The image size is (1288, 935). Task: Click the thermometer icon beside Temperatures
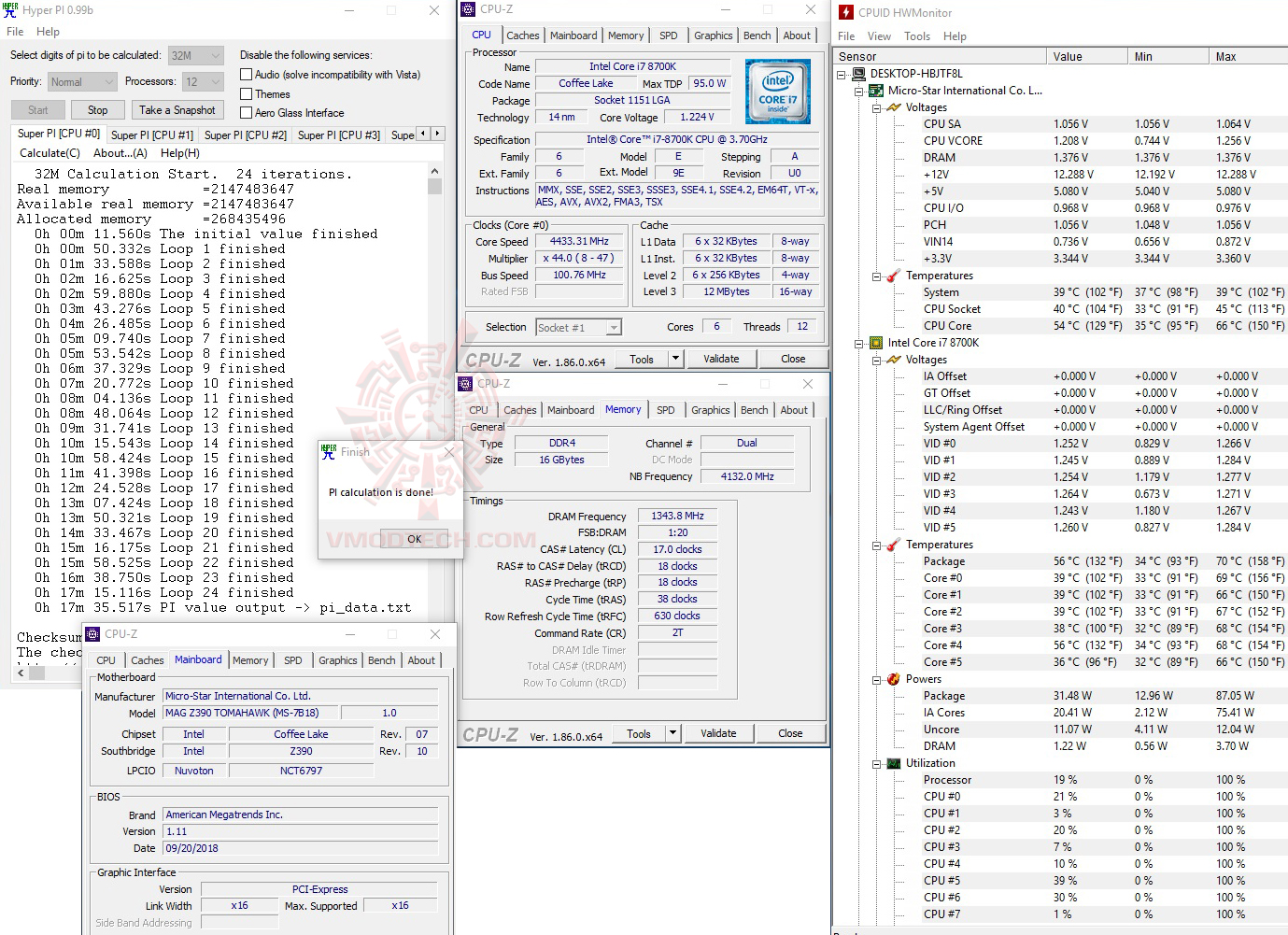(x=892, y=276)
